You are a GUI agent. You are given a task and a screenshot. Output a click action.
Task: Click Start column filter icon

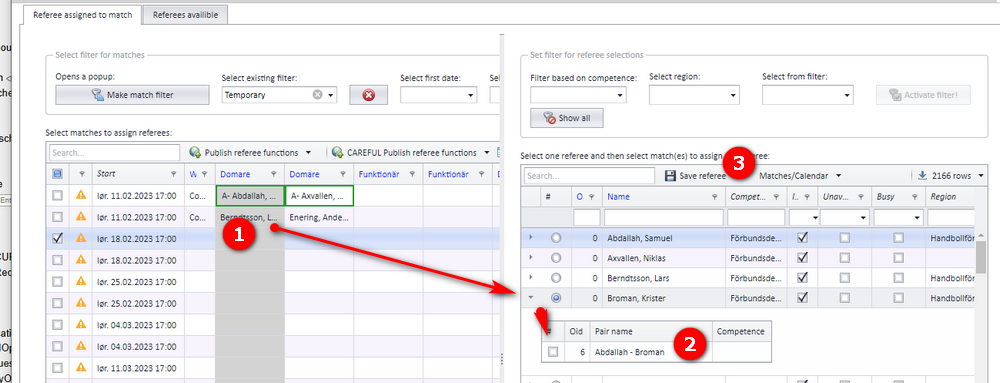(x=174, y=174)
